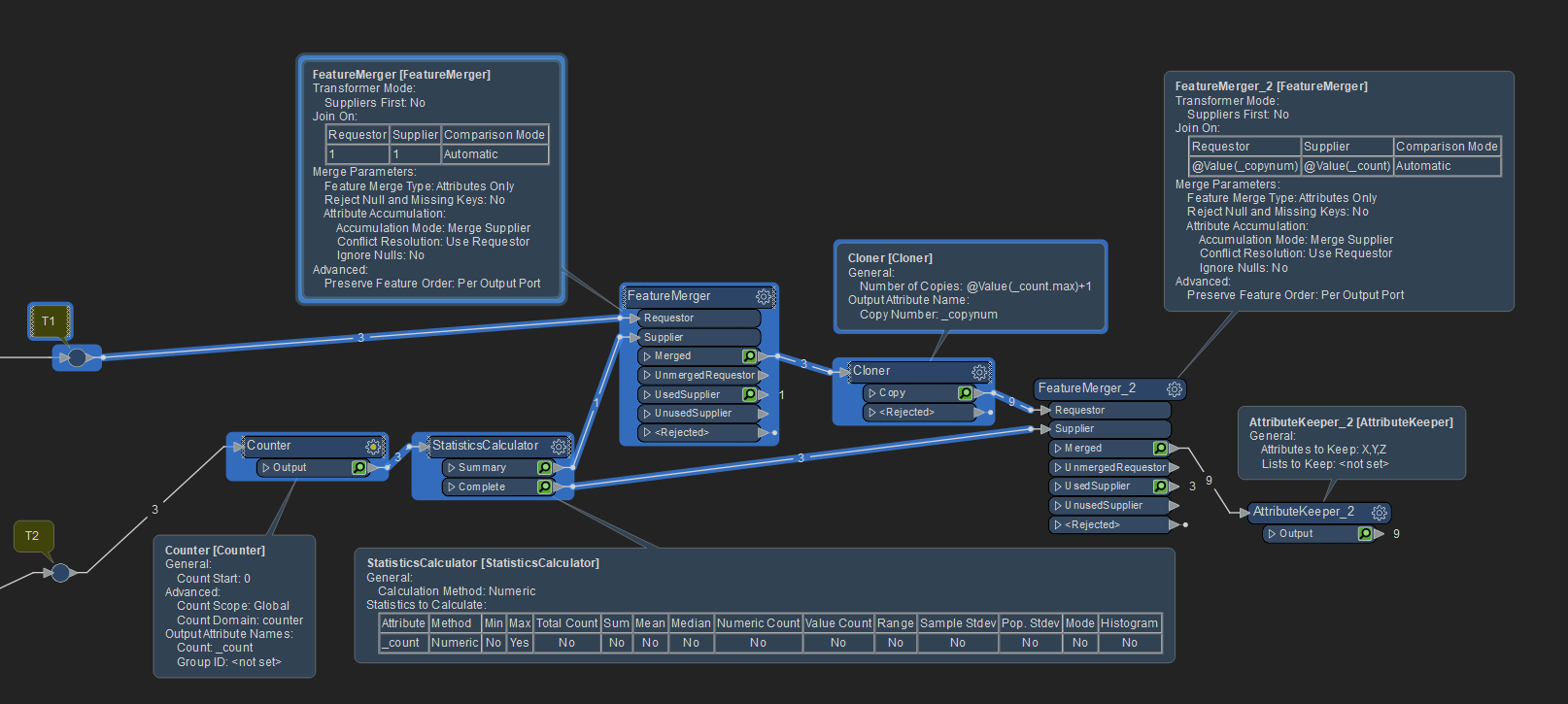This screenshot has width=1568, height=704.
Task: Inspect cached features on AttributeKeeper_2 Output port
Action: (1365, 534)
